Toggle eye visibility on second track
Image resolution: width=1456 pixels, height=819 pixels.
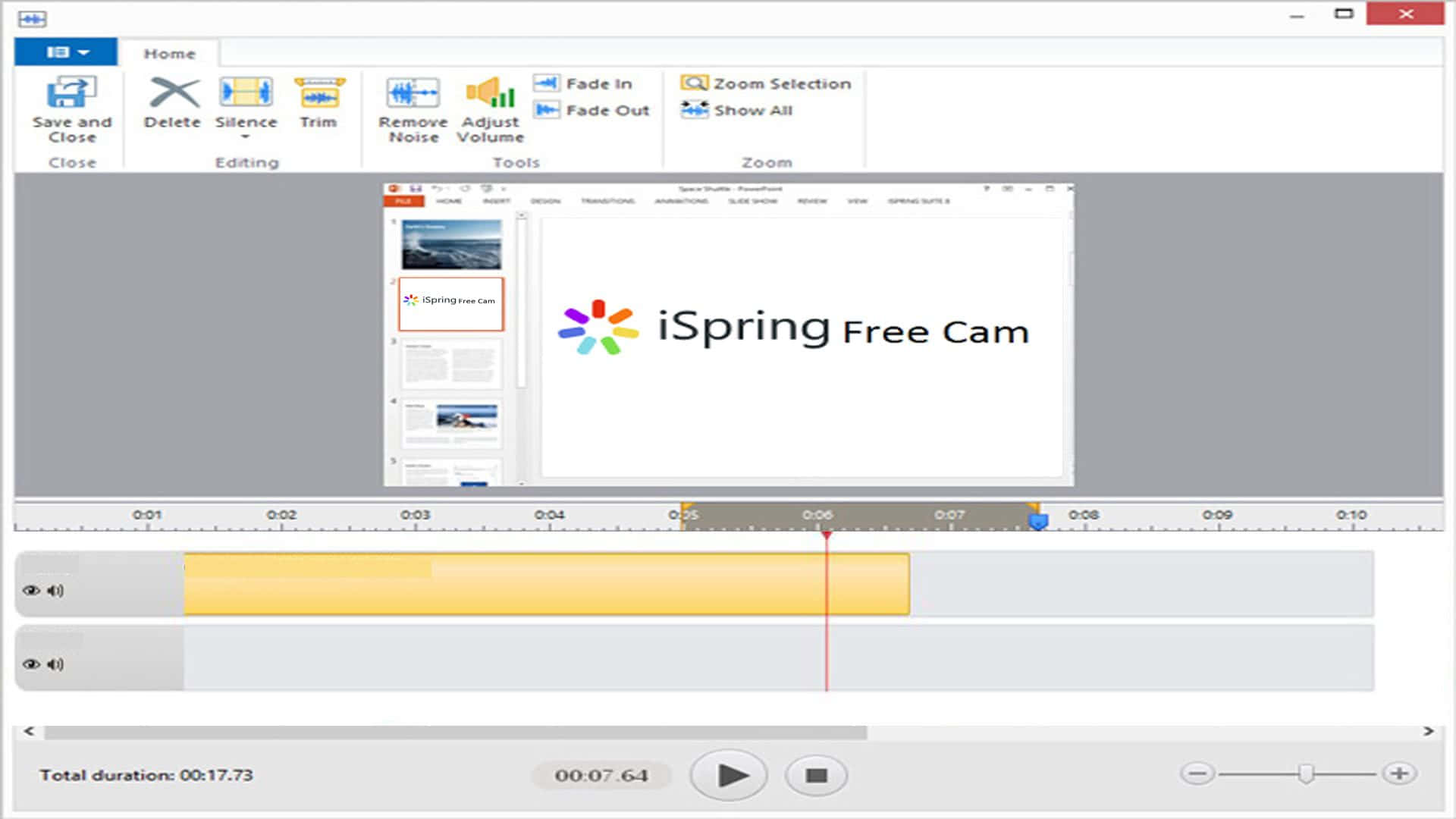pos(31,664)
